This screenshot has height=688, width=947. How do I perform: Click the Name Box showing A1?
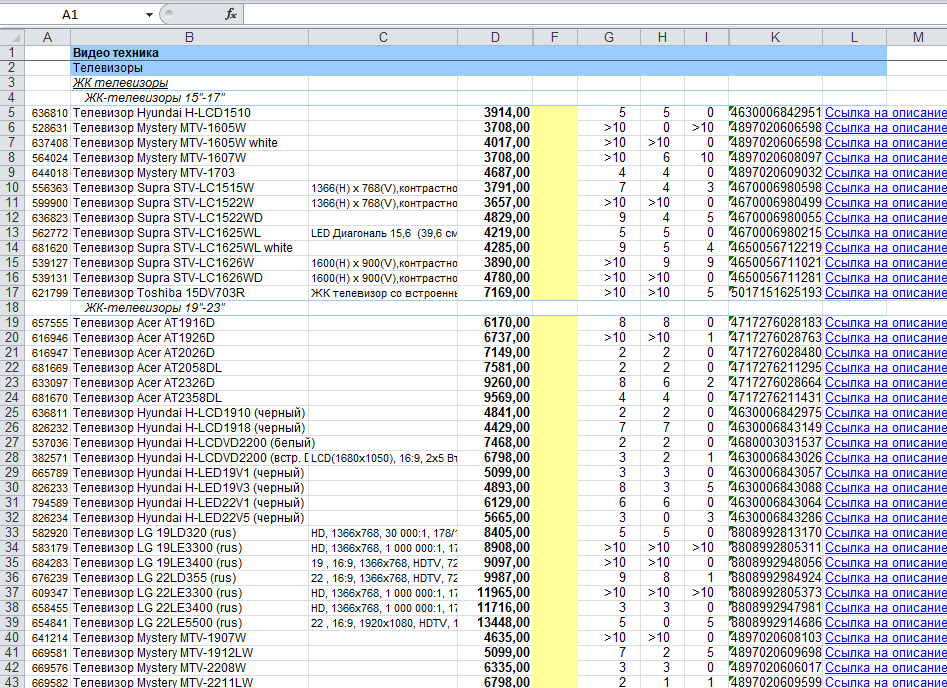tap(71, 14)
